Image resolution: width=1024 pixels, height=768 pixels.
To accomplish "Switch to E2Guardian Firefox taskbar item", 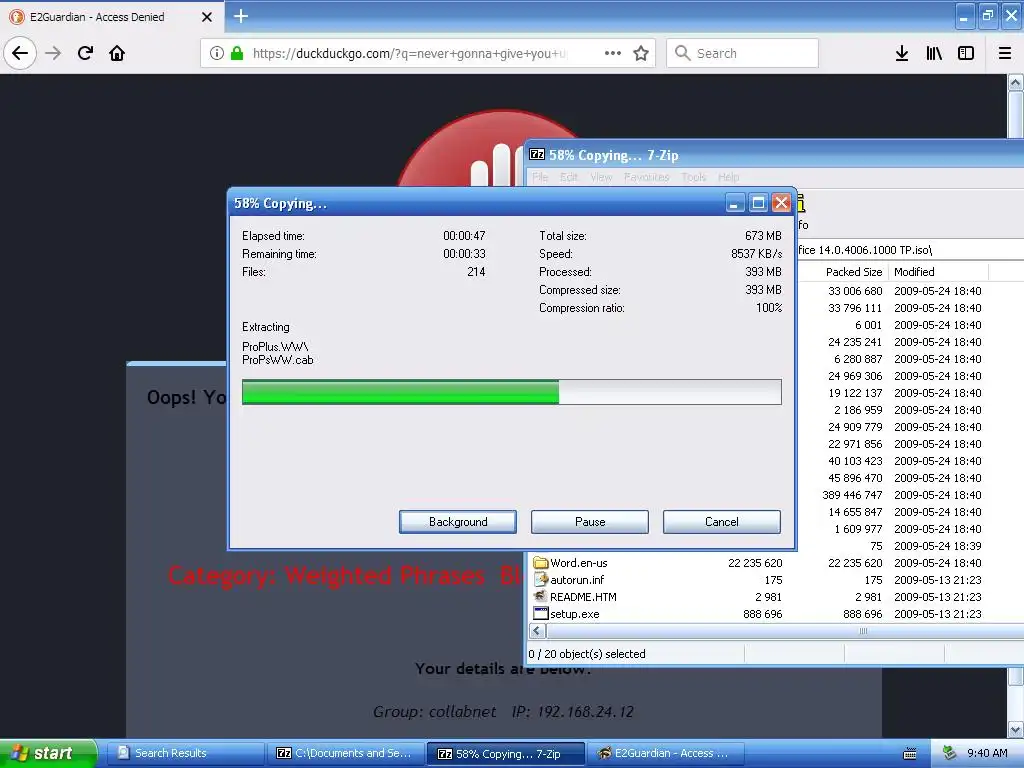I will click(x=667, y=753).
